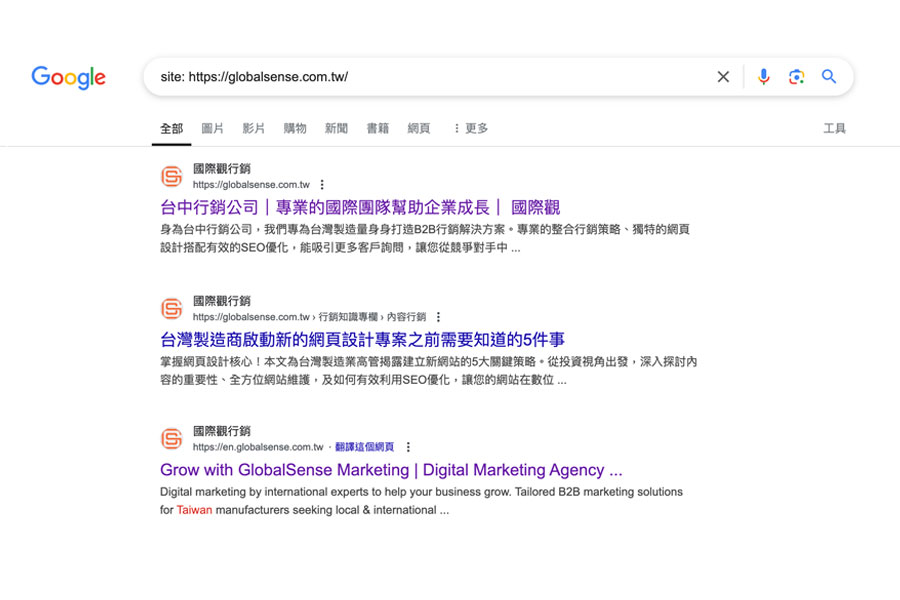Click the 翻譯這個網頁 link
This screenshot has height=600, width=900.
coord(364,447)
